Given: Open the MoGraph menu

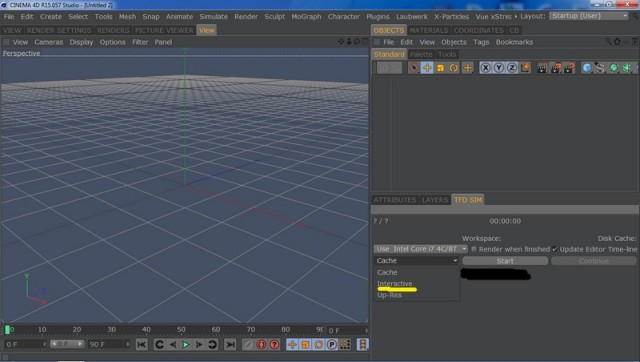Looking at the screenshot, I should (x=306, y=16).
